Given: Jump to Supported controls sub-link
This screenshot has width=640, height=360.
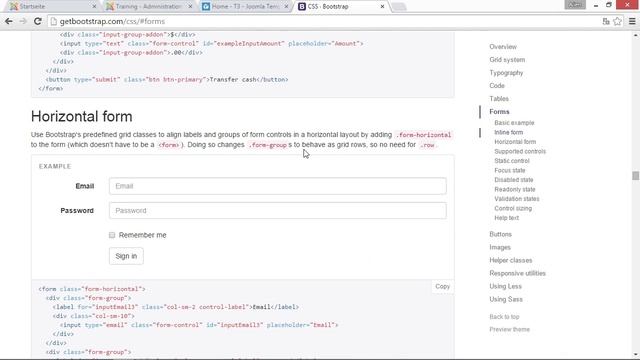Looking at the screenshot, I should (x=520, y=151).
